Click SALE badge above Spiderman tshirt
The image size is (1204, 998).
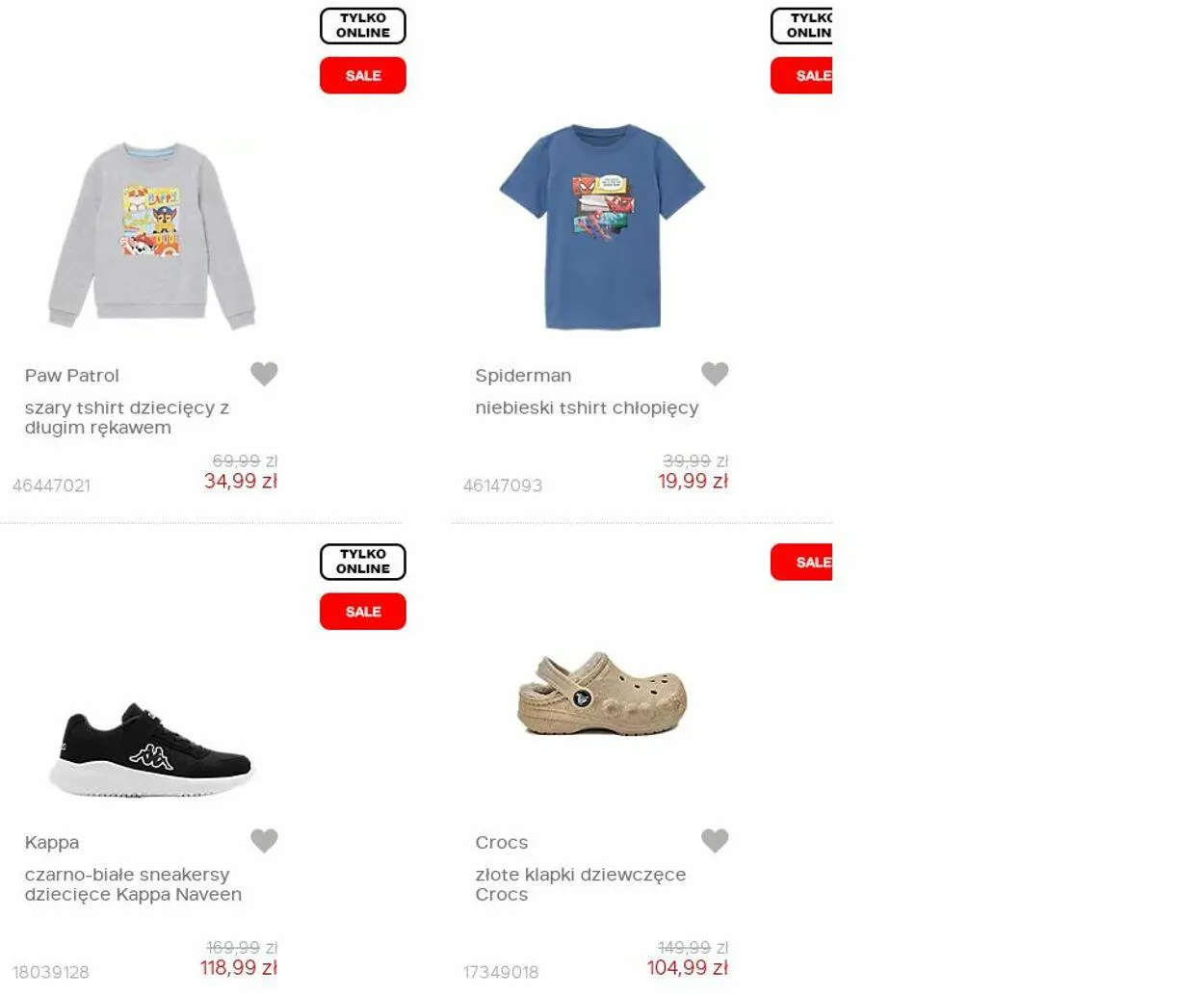coord(801,75)
